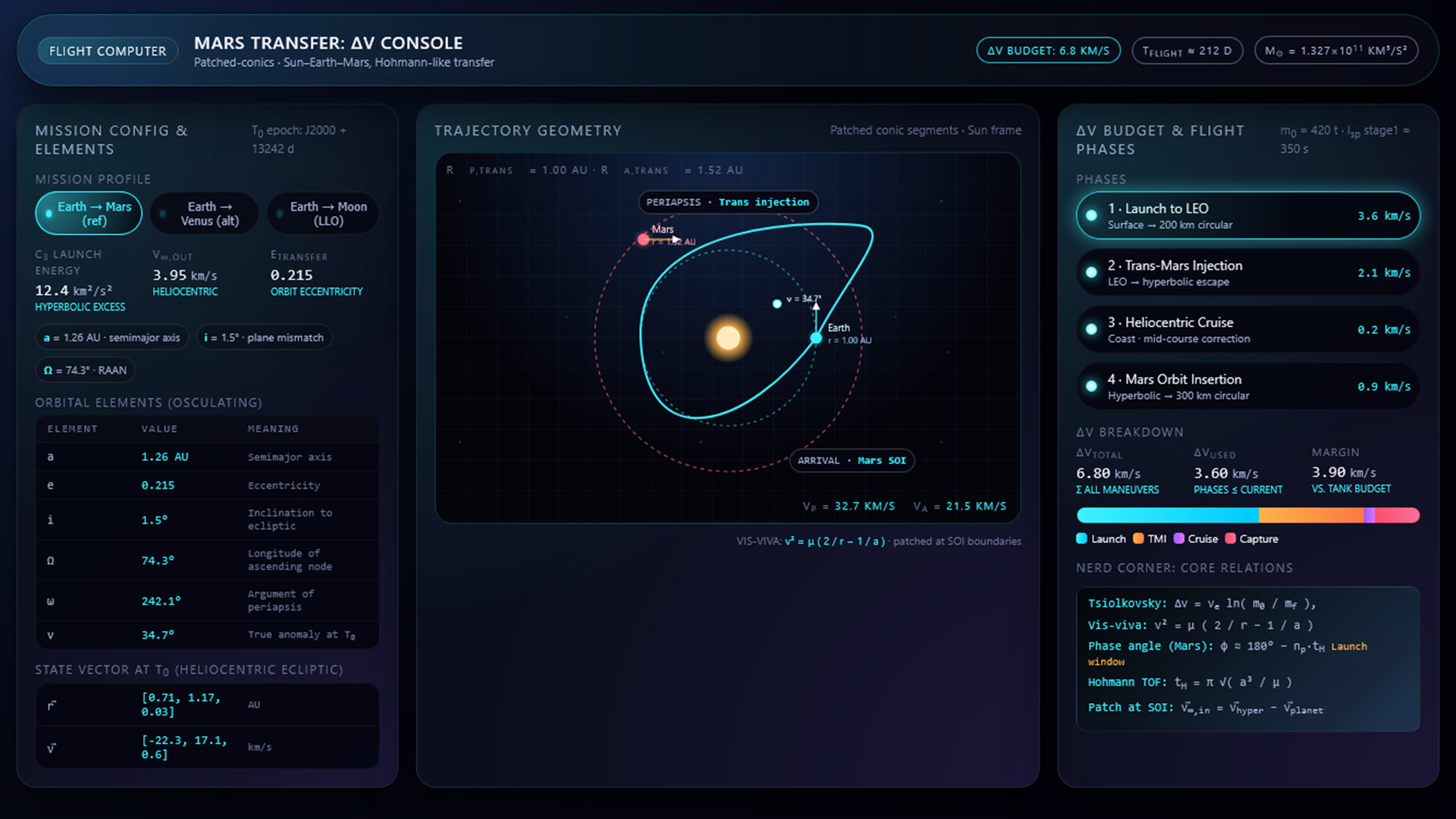Click the ΔV breakdown gradient bar
Viewport: 1456px width, 819px height.
[1248, 515]
